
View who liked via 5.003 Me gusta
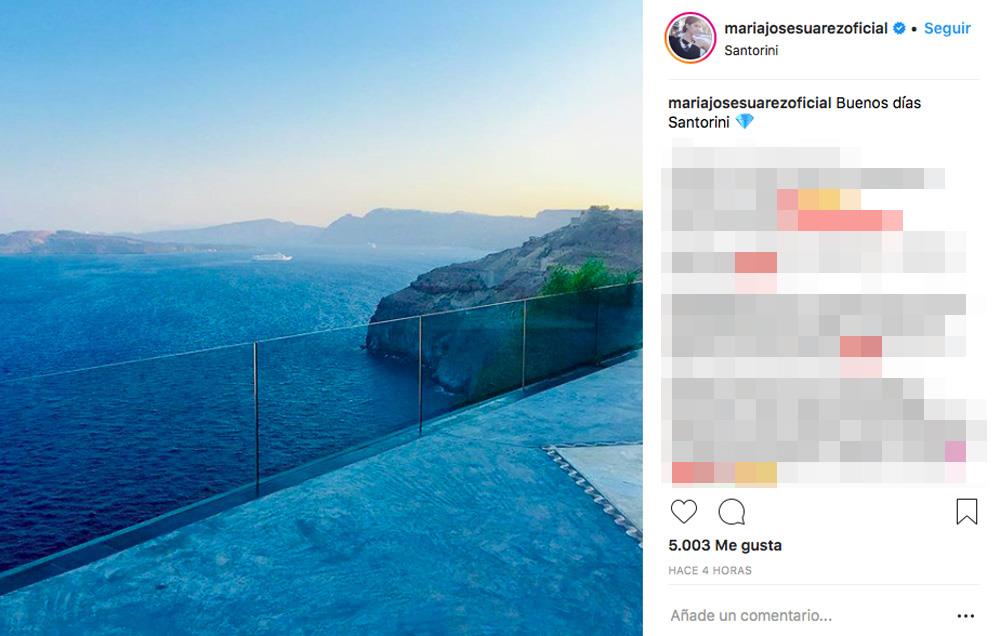coord(724,545)
